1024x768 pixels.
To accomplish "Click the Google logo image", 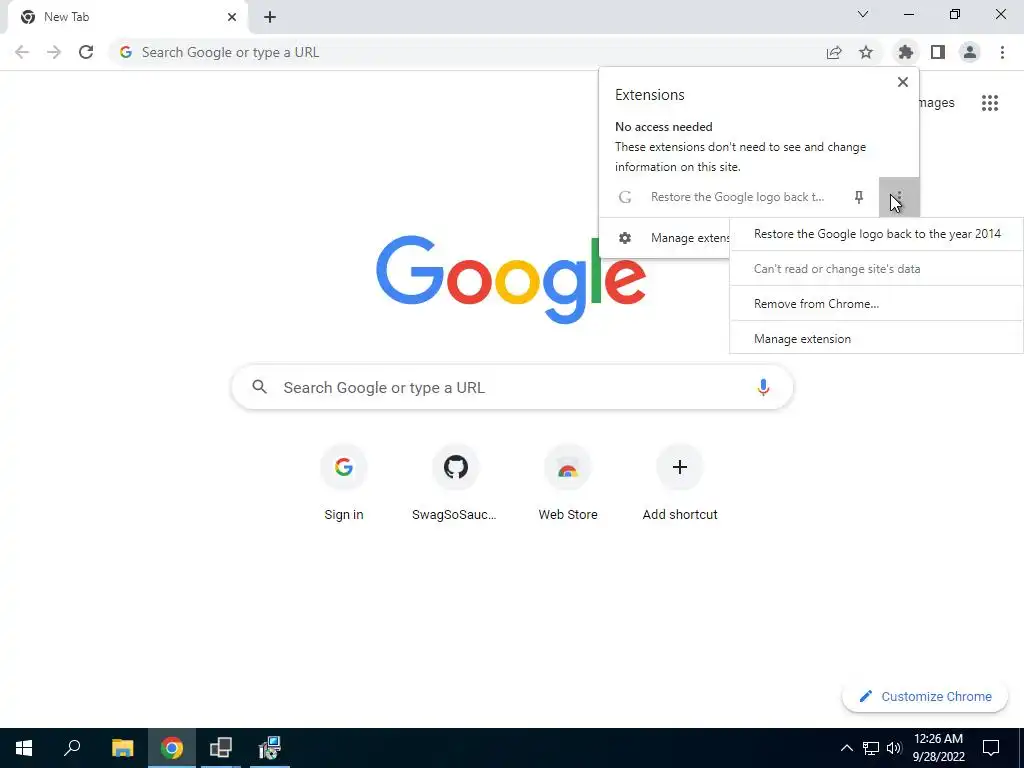I will [511, 280].
